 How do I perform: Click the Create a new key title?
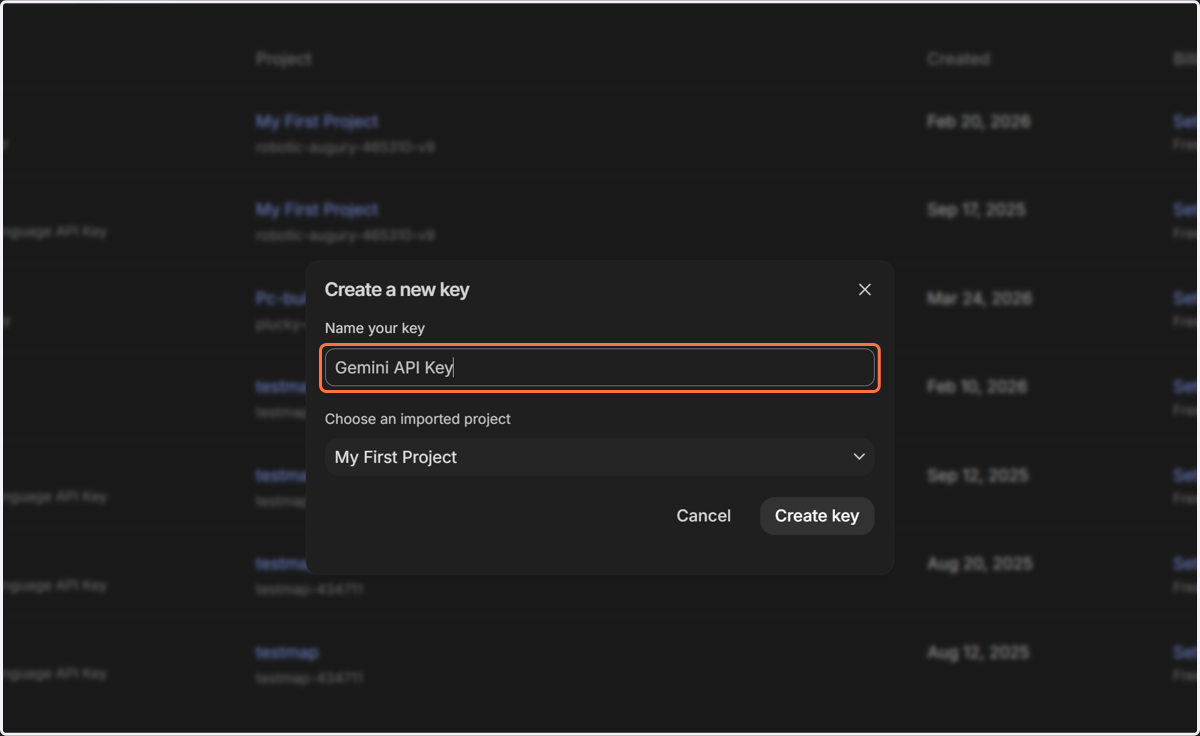tap(397, 290)
